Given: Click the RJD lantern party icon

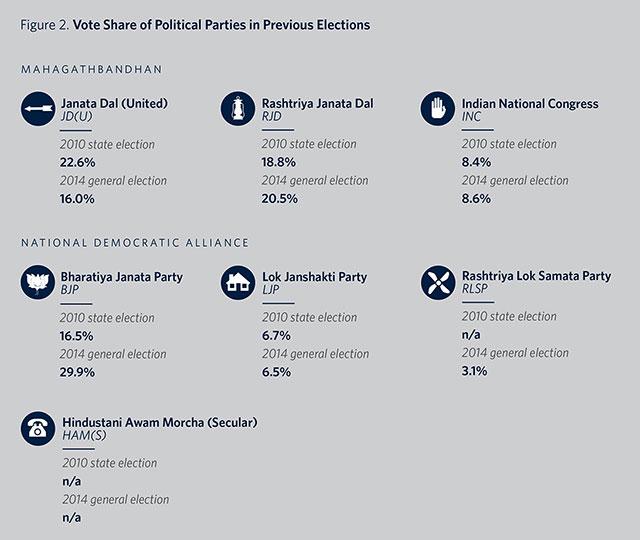Looking at the screenshot, I should pos(238,109).
